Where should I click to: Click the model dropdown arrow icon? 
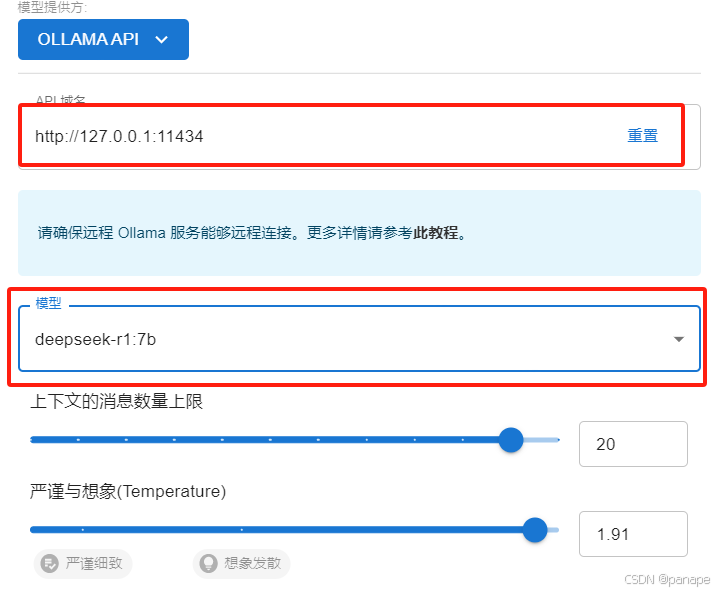pyautogui.click(x=679, y=339)
